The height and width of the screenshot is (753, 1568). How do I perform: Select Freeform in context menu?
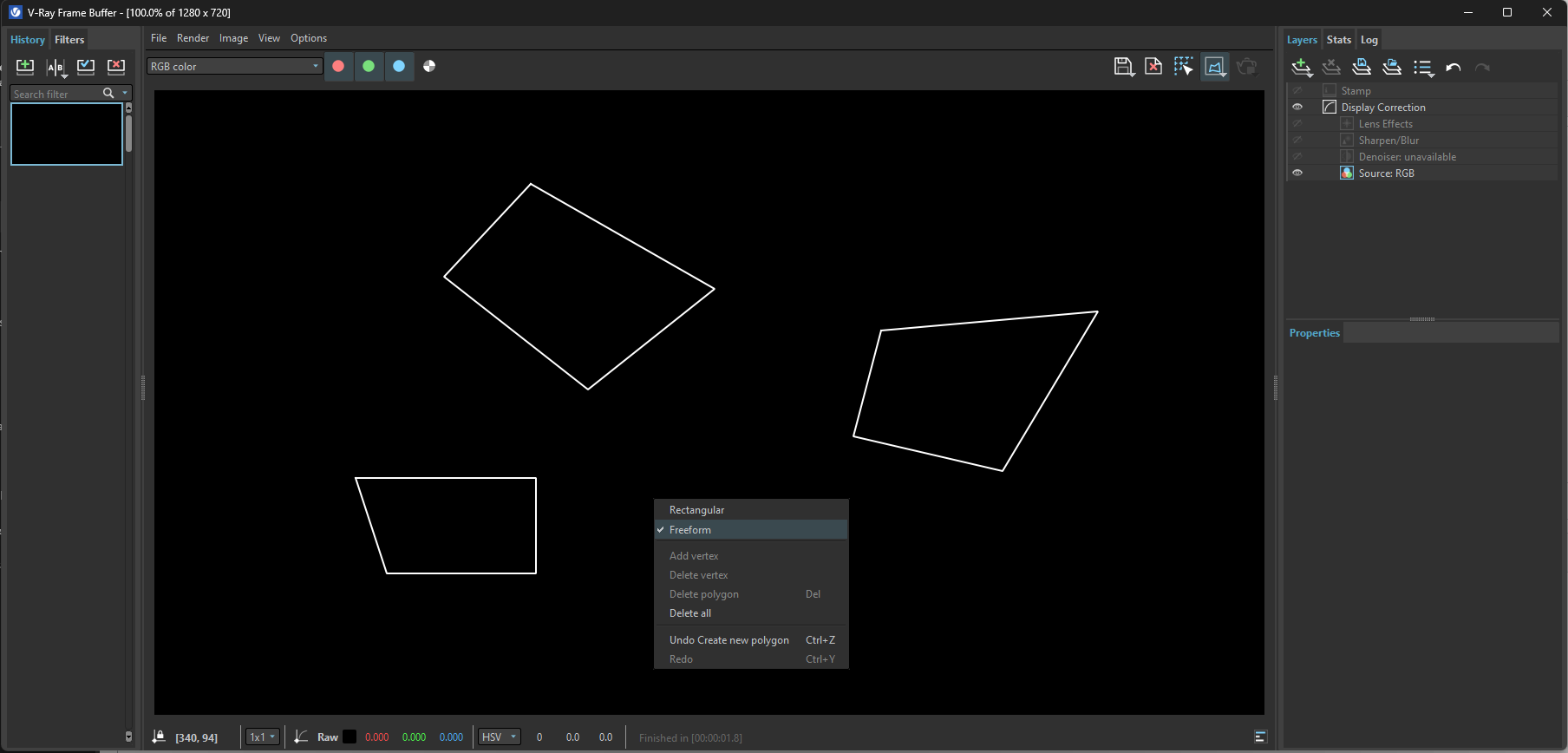[751, 530]
